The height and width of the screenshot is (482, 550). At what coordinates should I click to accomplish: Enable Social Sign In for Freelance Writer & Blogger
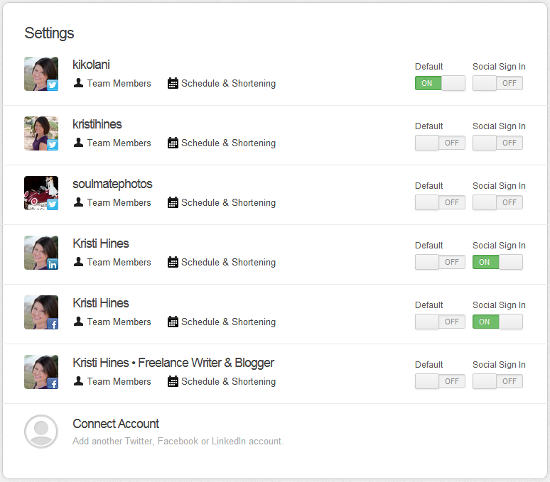[x=497, y=381]
